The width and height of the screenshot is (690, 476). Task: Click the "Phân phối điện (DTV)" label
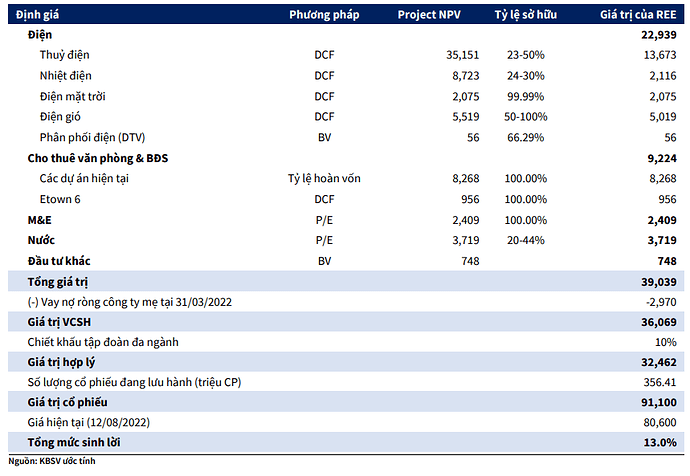92,136
